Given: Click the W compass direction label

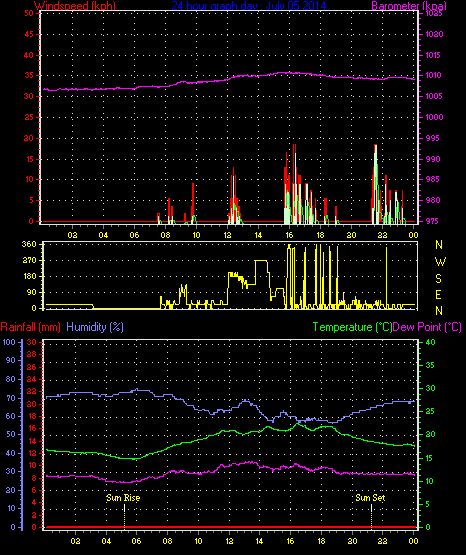Looking at the screenshot, I should pyautogui.click(x=440, y=262).
